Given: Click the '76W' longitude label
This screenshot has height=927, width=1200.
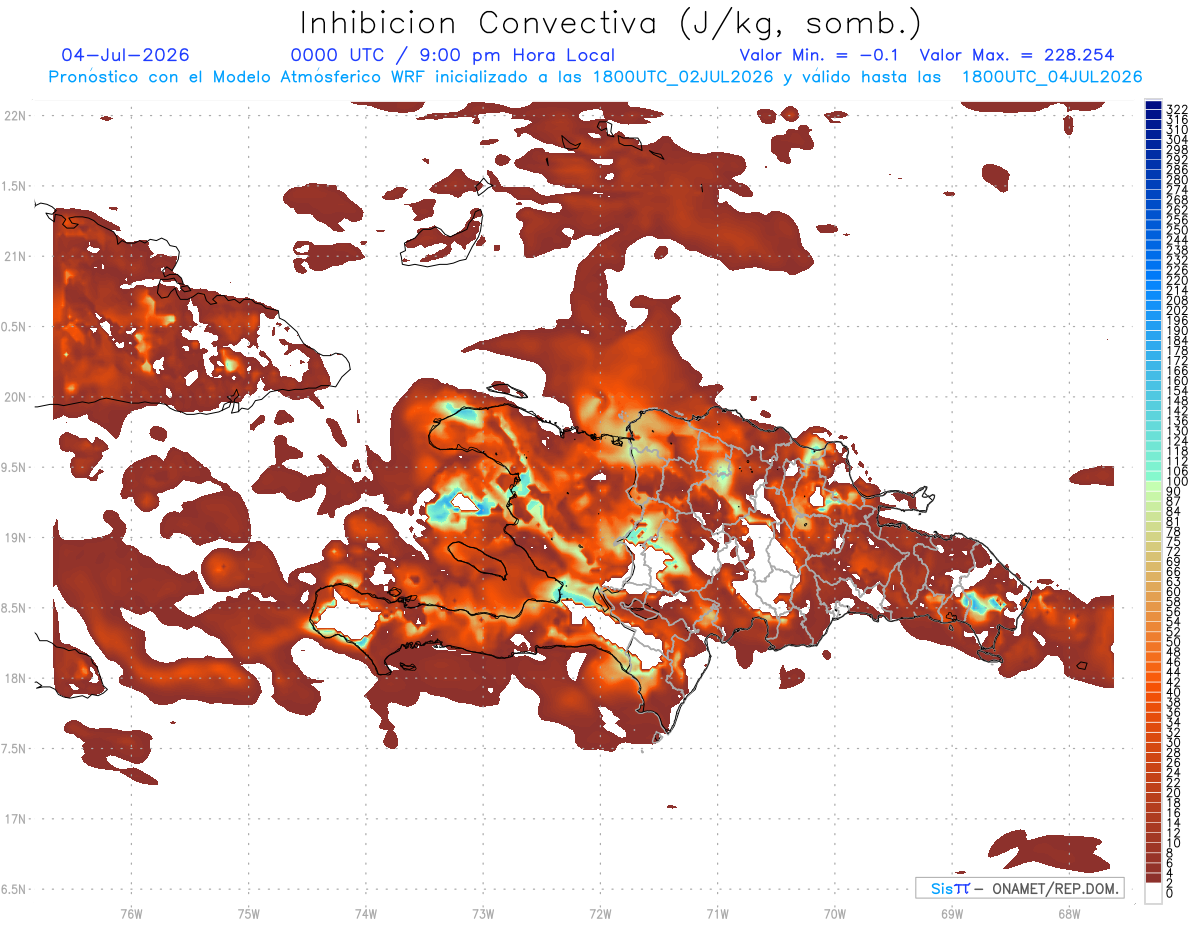Looking at the screenshot, I should (131, 914).
